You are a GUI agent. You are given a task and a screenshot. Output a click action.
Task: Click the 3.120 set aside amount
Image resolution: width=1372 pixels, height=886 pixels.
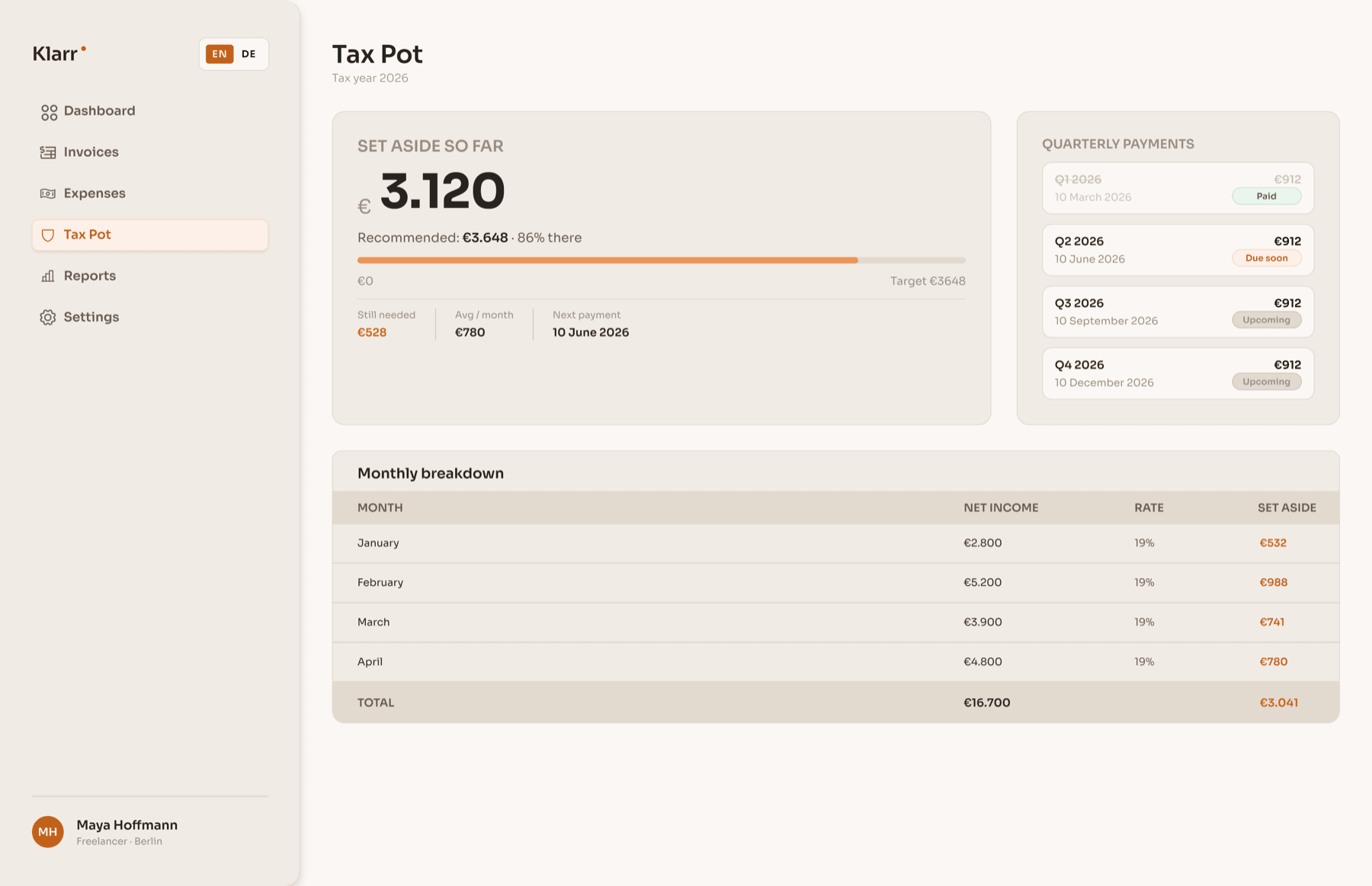[442, 190]
